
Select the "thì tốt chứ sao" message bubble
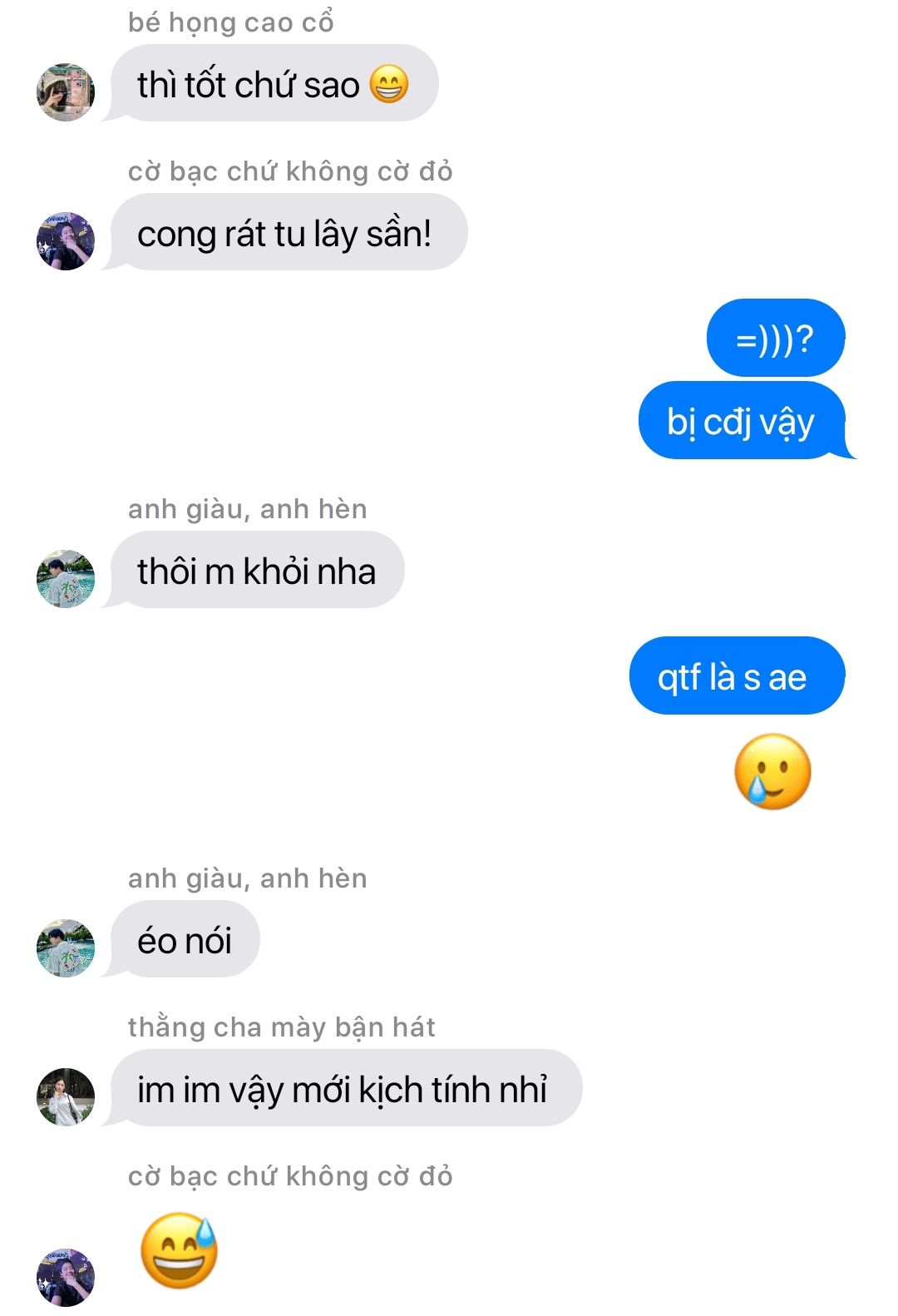pos(274,83)
